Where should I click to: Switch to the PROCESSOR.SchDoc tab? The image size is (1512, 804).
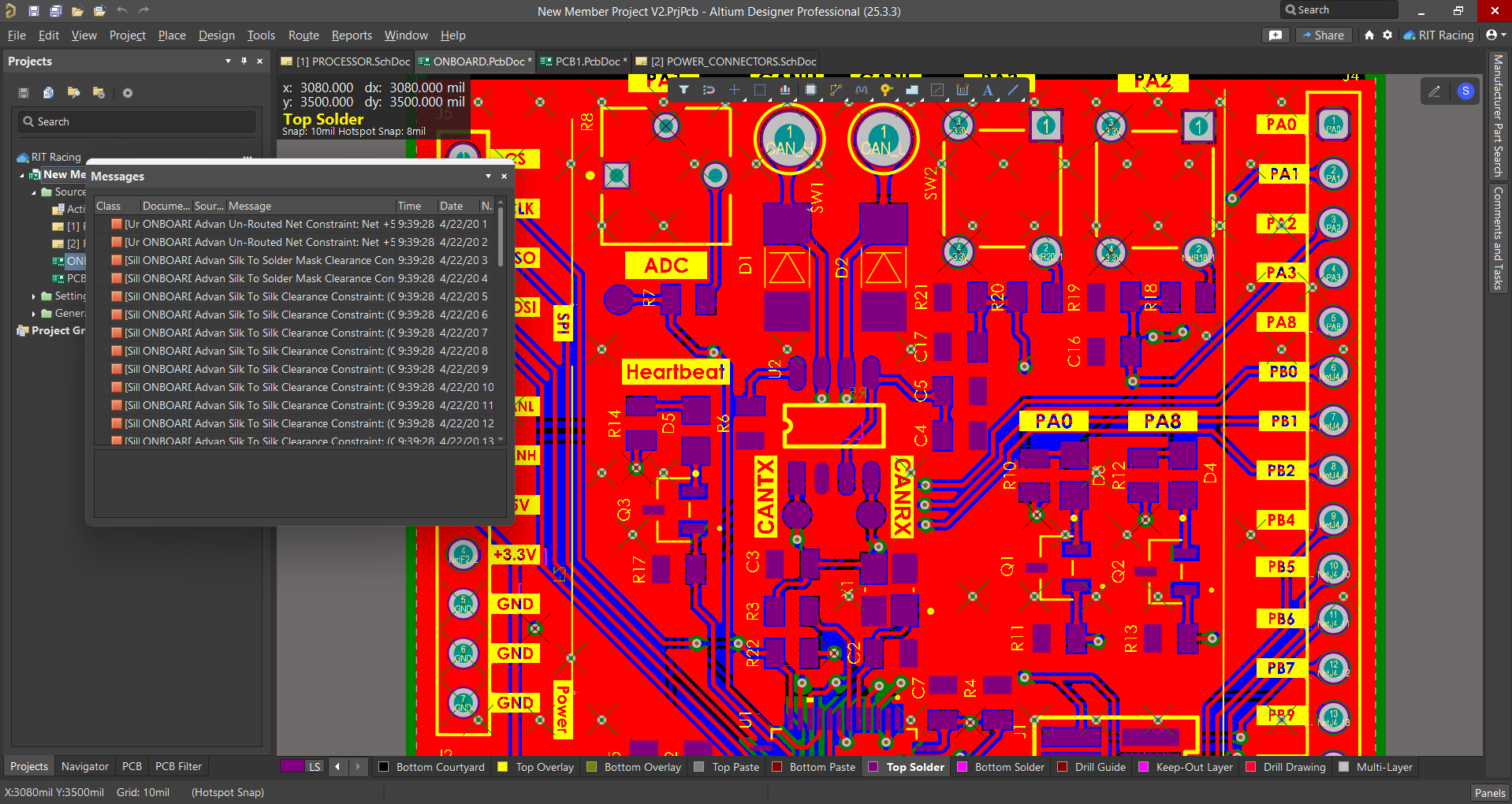point(345,61)
